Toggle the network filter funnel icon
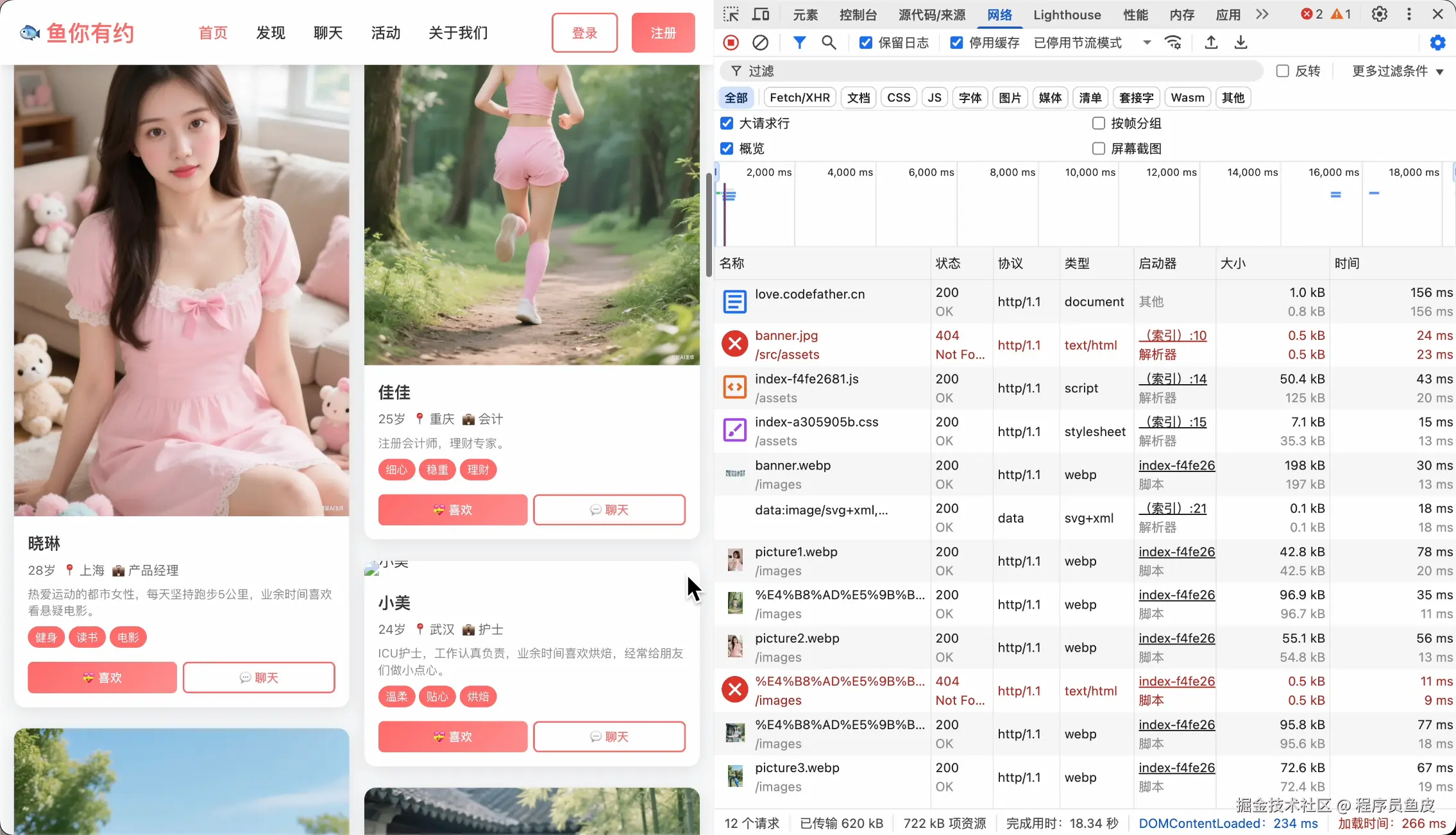Screen dimensions: 1456x835 pos(799,42)
